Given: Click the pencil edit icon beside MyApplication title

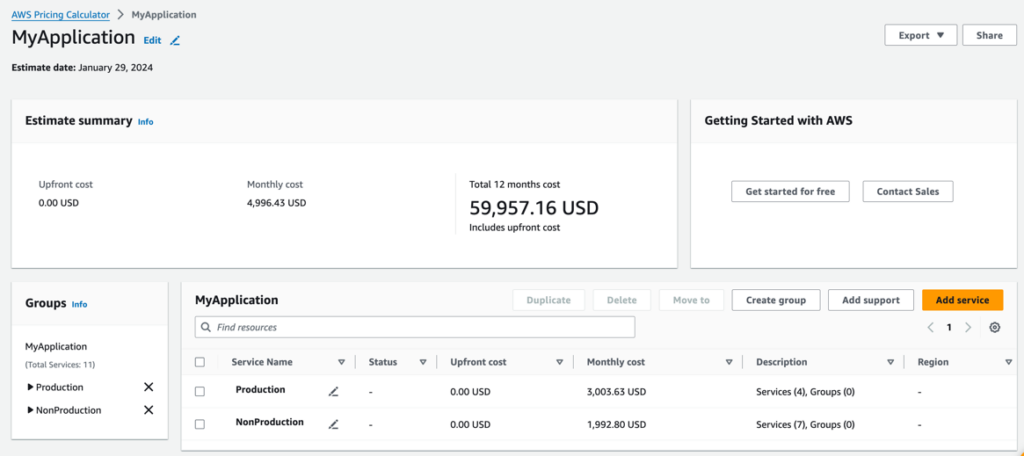Looking at the screenshot, I should pos(176,41).
